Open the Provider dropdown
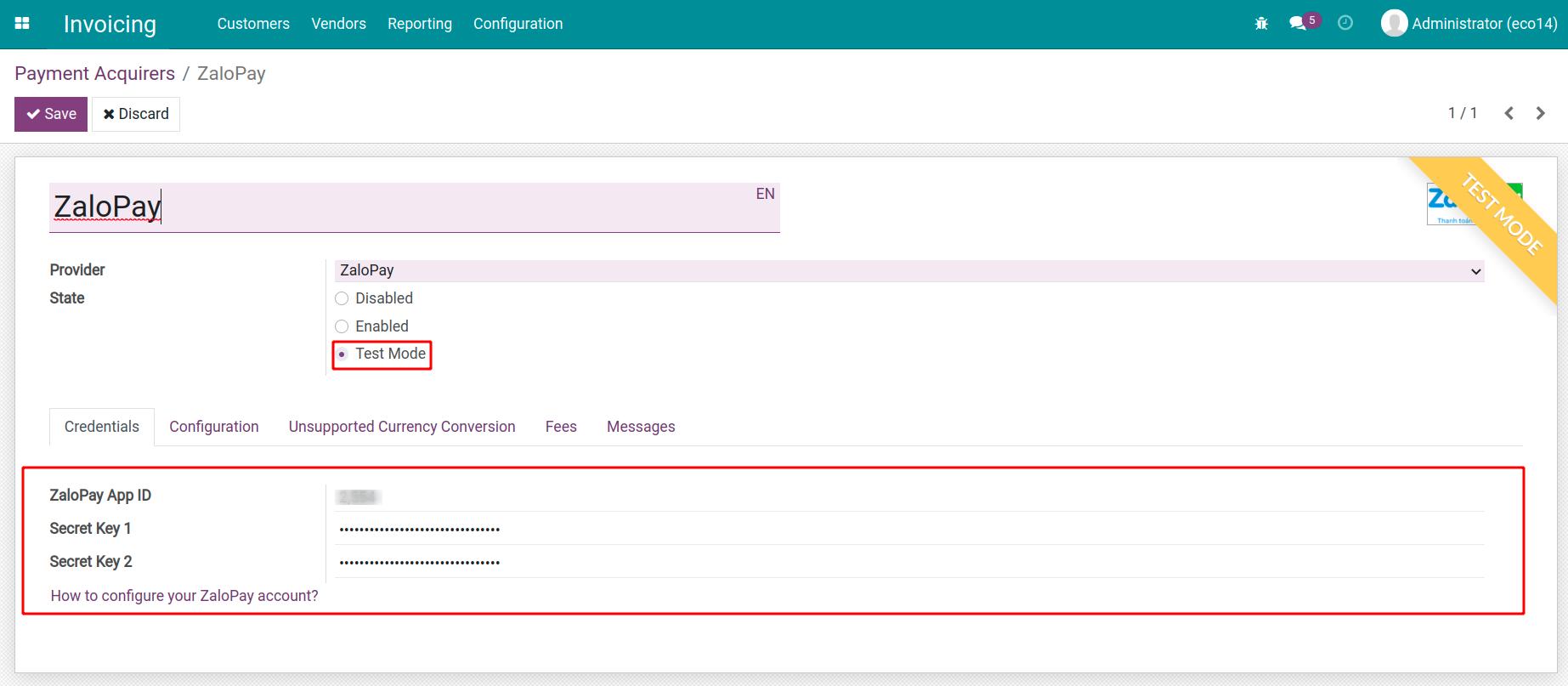This screenshot has width=1568, height=686. (x=909, y=270)
